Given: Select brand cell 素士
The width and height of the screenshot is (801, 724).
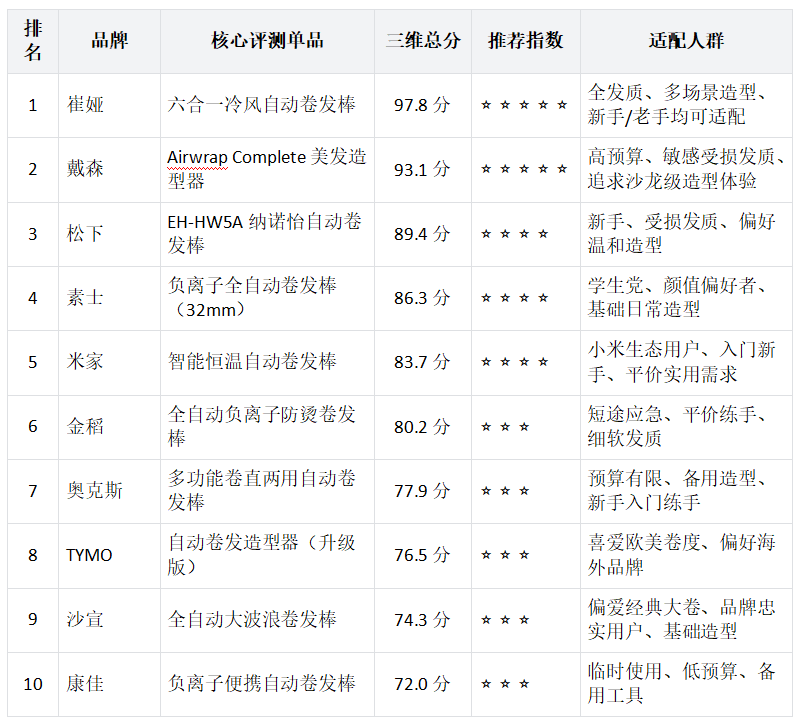Looking at the screenshot, I should tap(109, 298).
